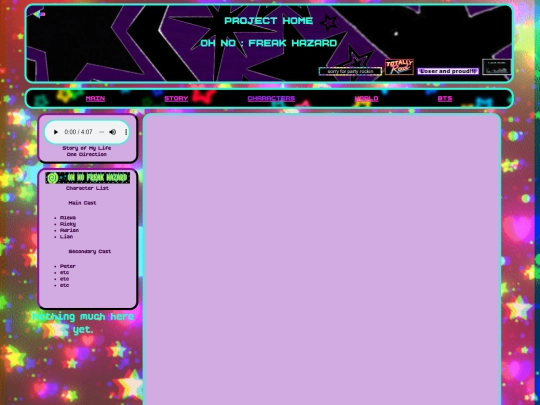
Task: Select Lian in the Main Cast list
Action: [x=66, y=237]
